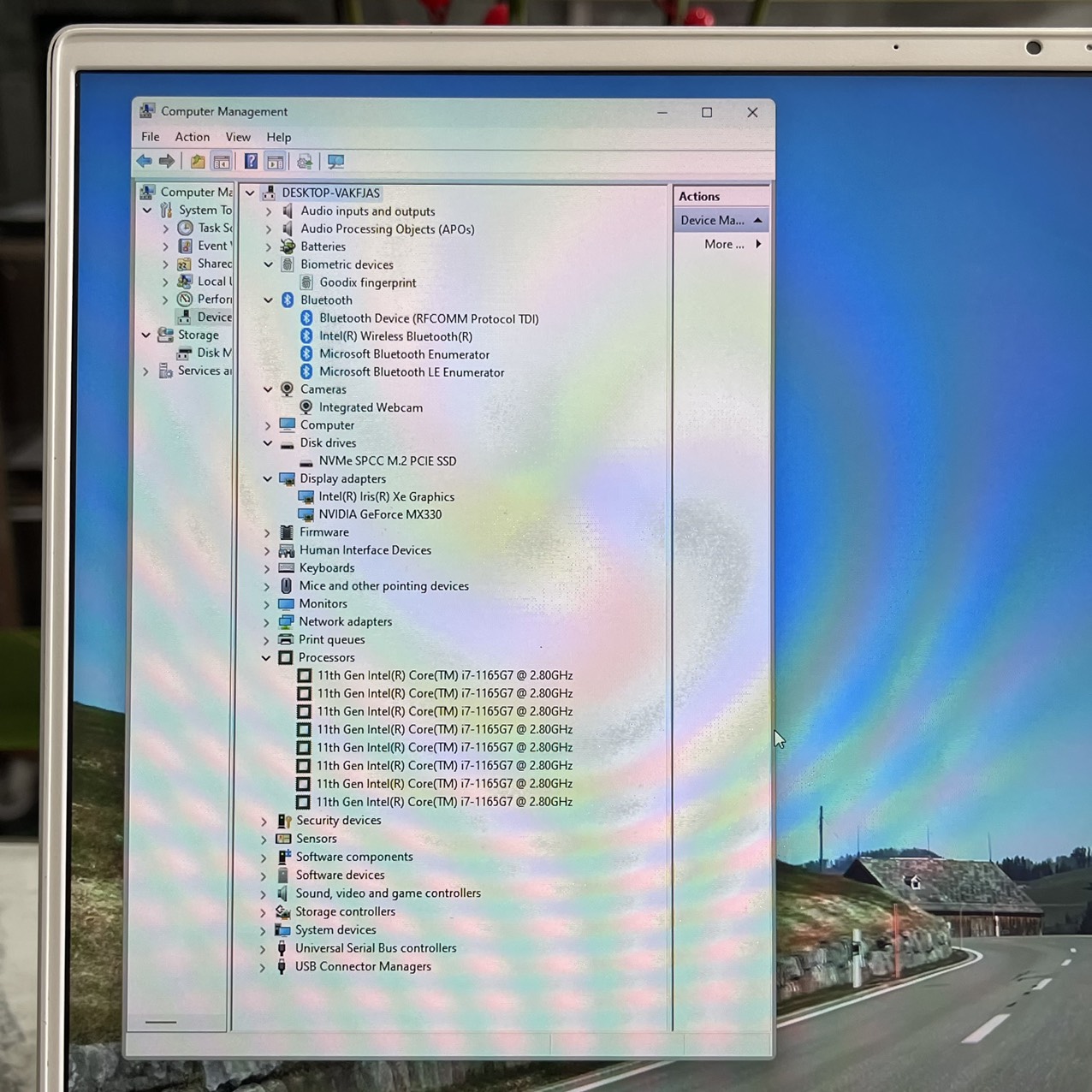The width and height of the screenshot is (1092, 1092).
Task: Click the Update Device Driver toolbar icon
Action: tap(305, 161)
